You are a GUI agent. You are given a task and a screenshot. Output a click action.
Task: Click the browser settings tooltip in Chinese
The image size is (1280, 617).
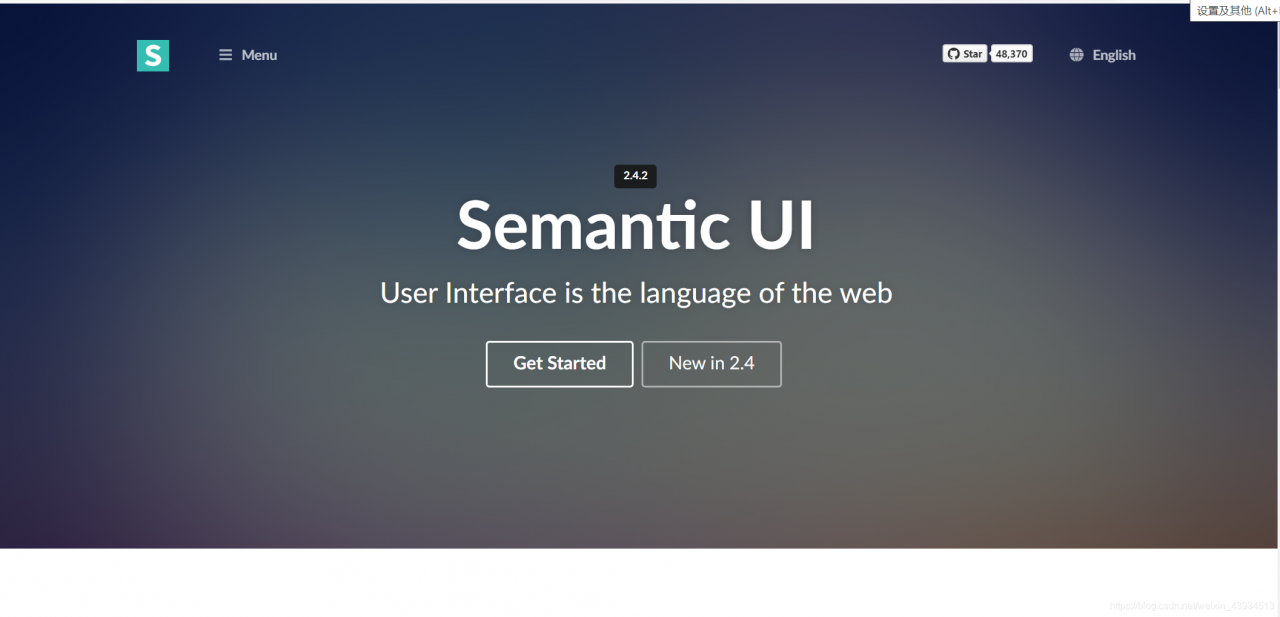click(x=1235, y=11)
